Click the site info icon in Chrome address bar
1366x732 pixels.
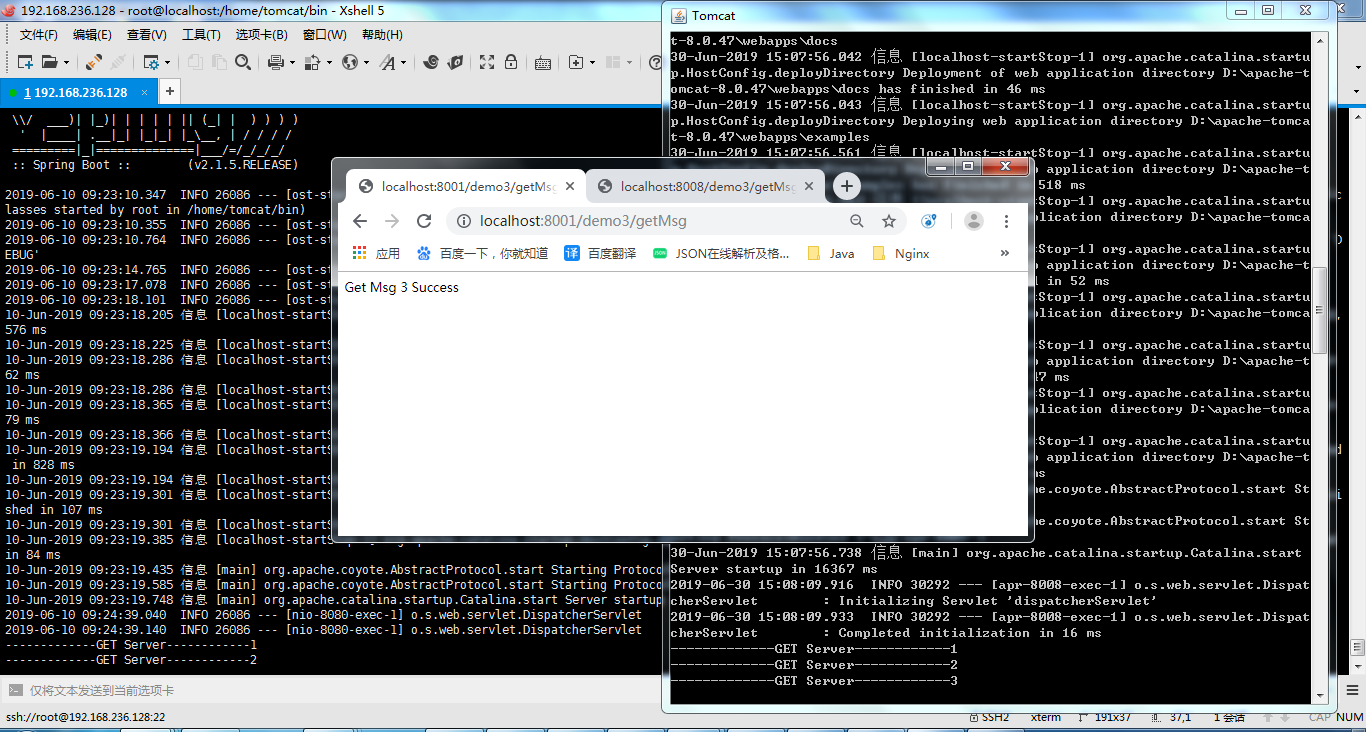point(463,221)
